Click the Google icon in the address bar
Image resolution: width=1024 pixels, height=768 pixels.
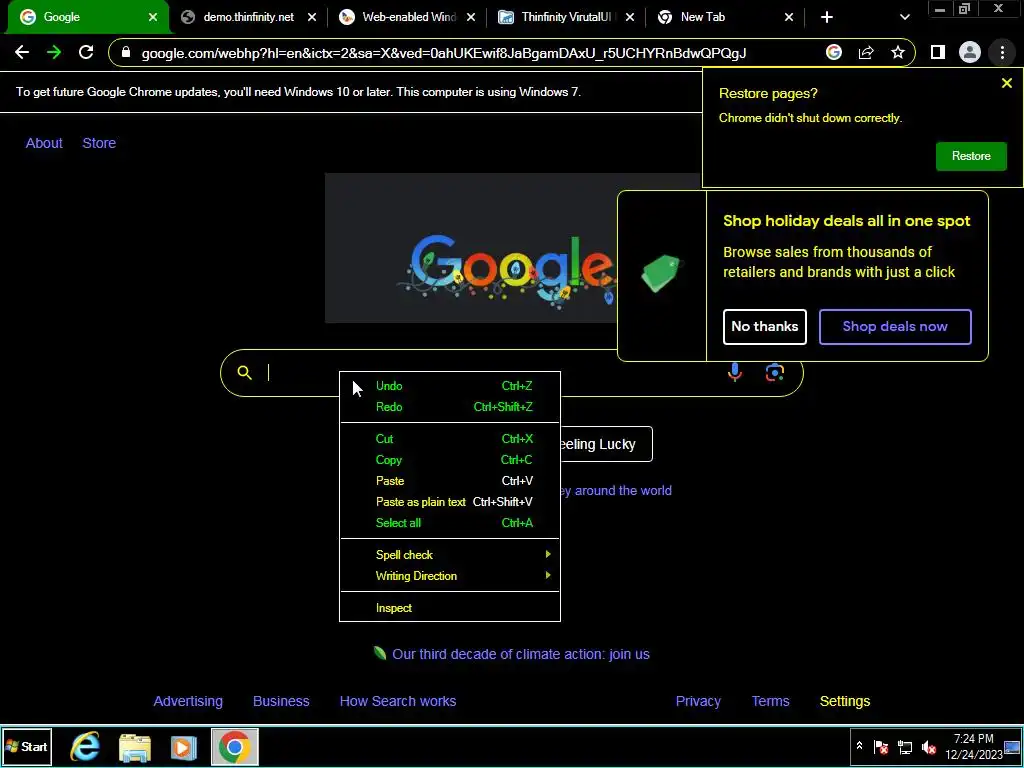pos(834,52)
